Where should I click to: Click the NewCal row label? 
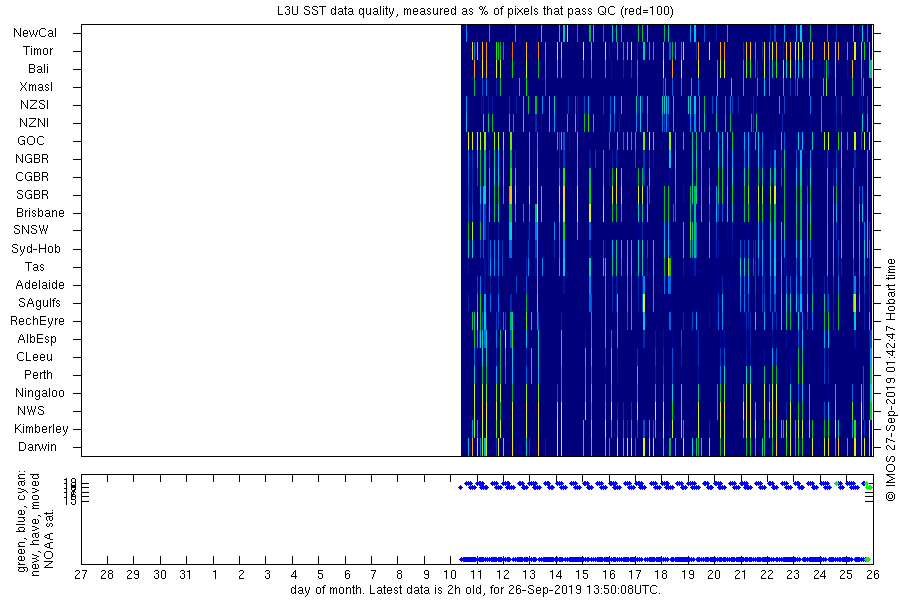35,33
